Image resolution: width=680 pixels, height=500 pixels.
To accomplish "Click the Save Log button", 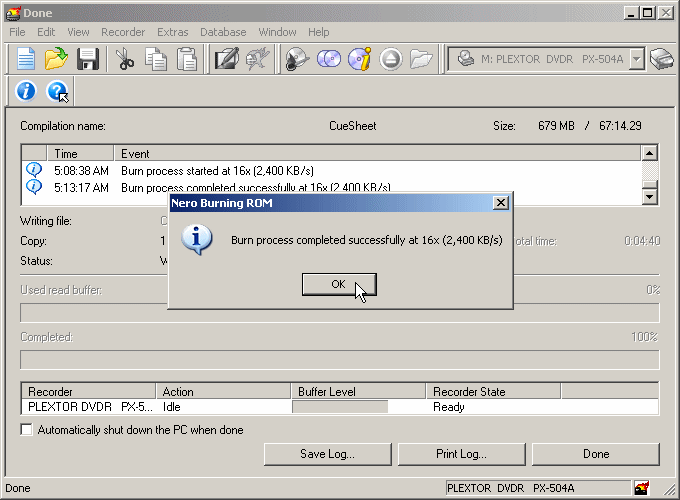I will point(327,454).
